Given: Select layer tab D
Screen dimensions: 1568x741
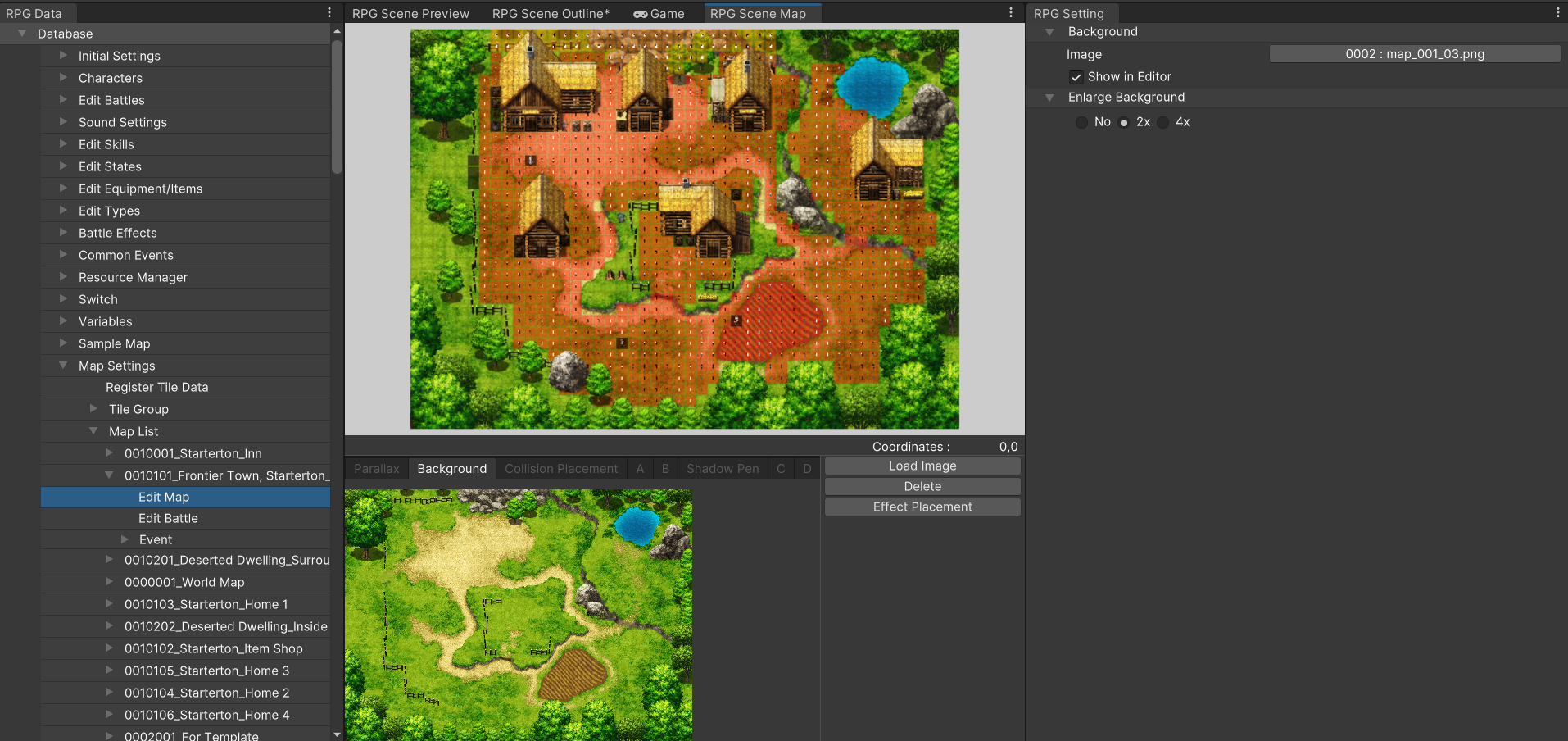Looking at the screenshot, I should point(807,469).
